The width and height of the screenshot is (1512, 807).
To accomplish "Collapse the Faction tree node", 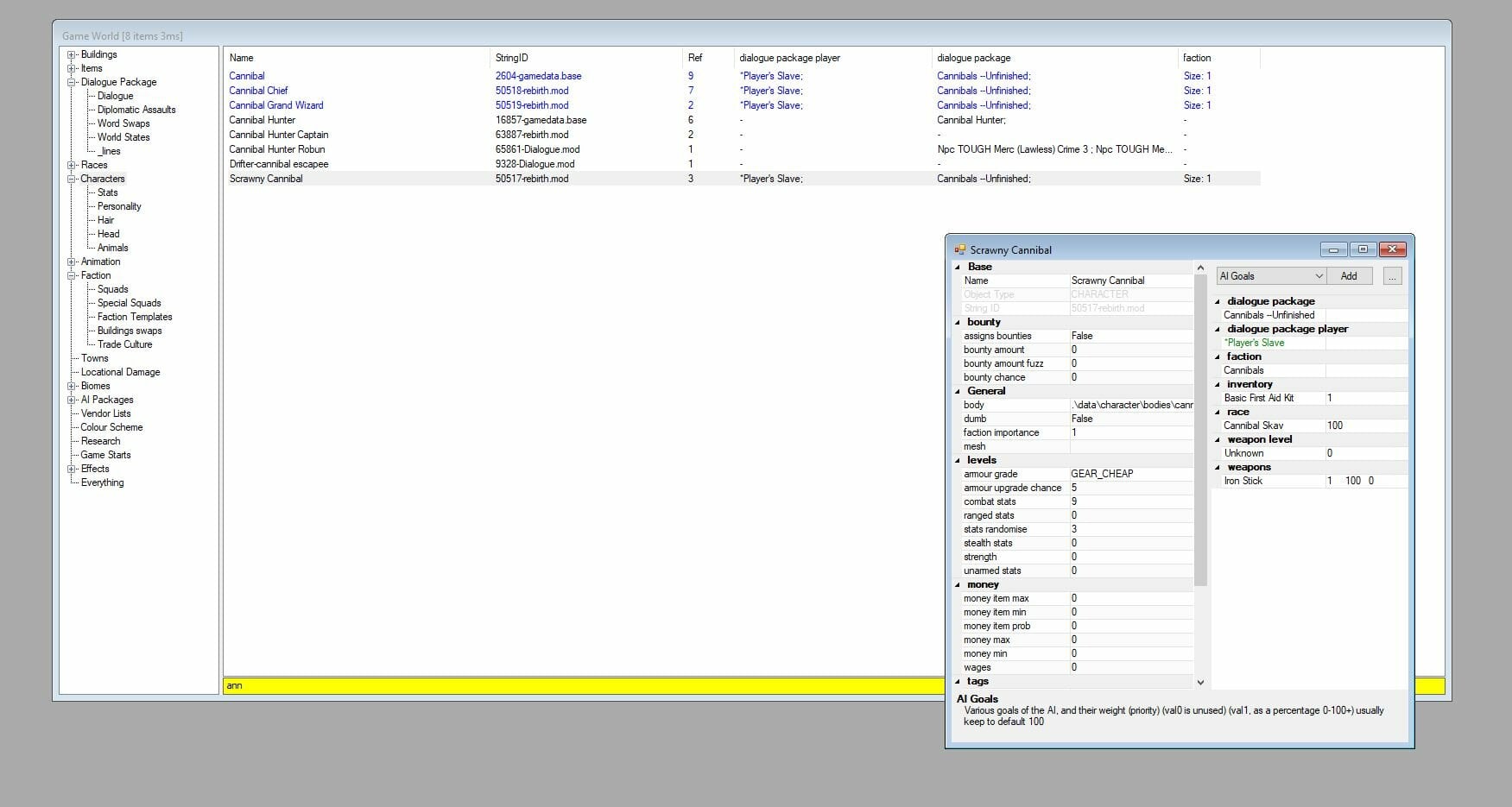I will (x=72, y=275).
